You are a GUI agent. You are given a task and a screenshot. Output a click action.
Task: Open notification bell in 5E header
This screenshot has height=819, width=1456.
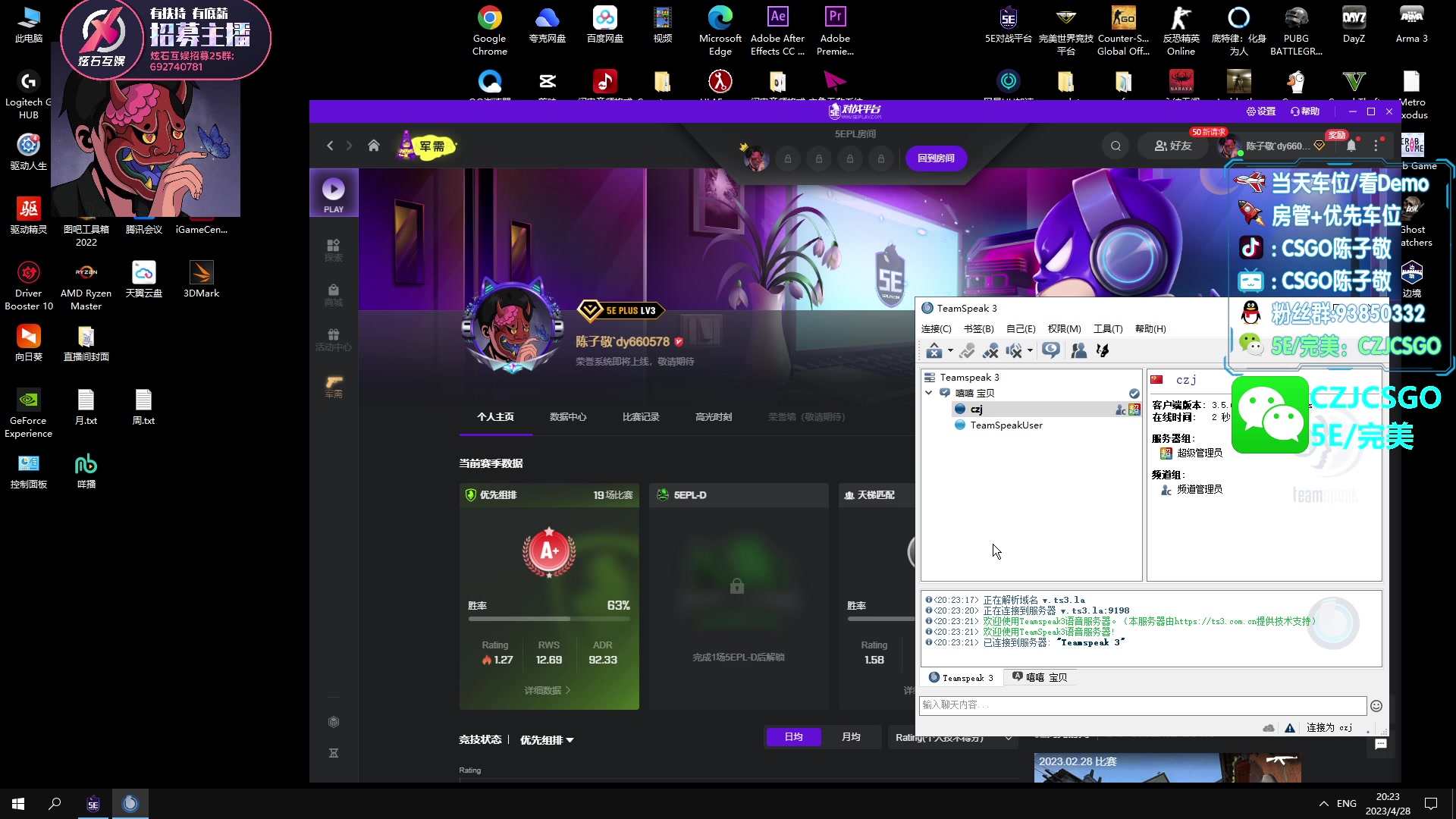pyautogui.click(x=1351, y=146)
